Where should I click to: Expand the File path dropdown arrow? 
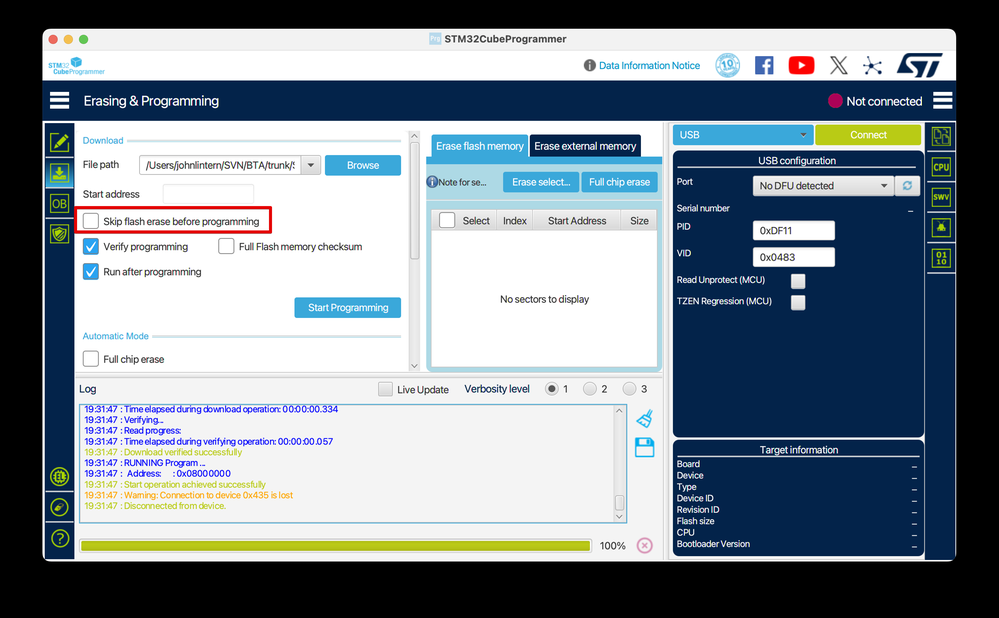pyautogui.click(x=311, y=165)
